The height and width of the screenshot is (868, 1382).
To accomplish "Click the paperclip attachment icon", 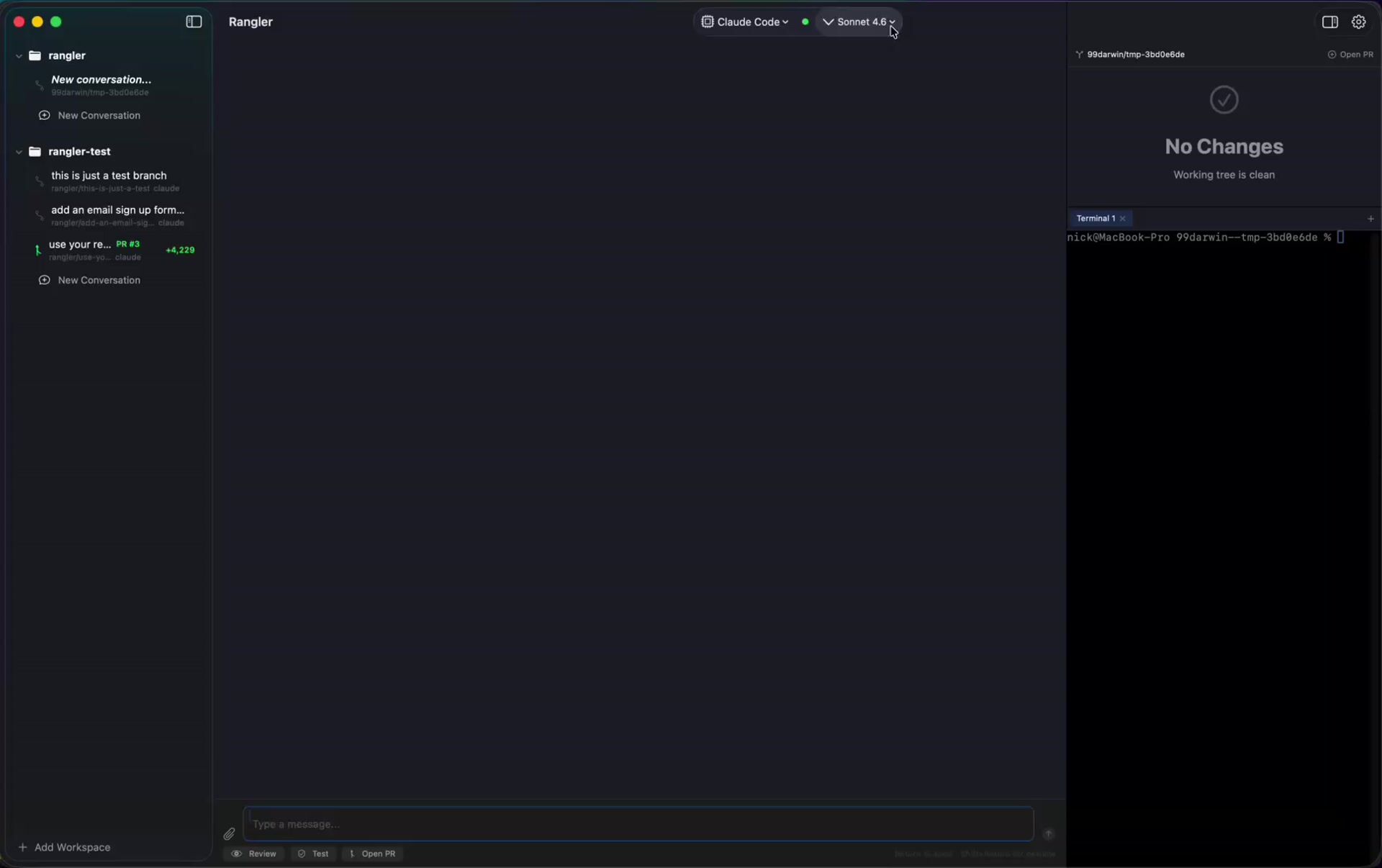I will pos(229,834).
